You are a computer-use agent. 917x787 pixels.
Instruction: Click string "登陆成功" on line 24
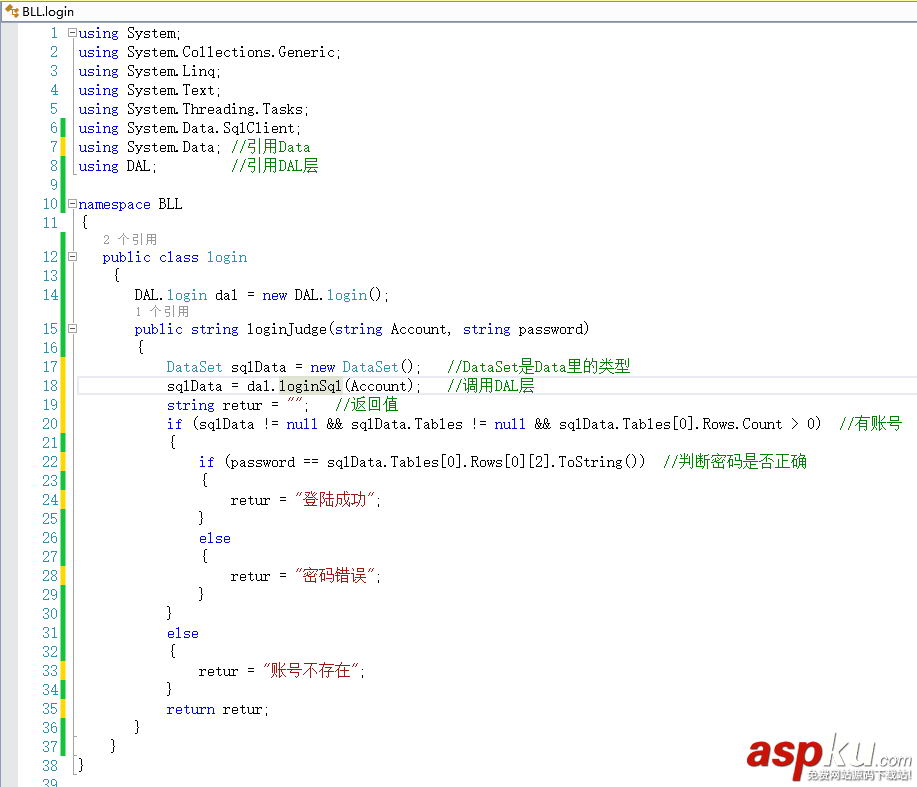click(335, 499)
